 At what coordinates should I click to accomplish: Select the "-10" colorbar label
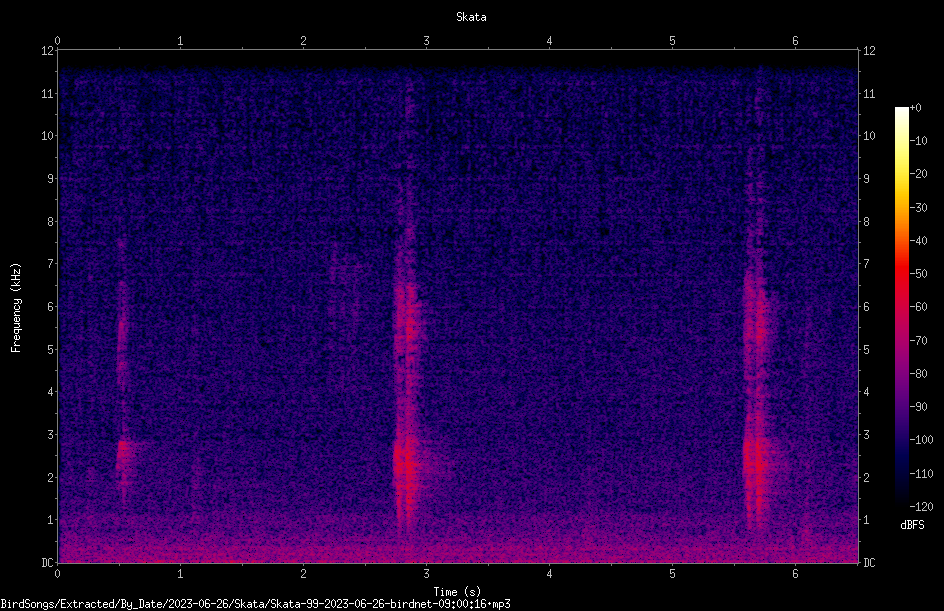click(x=919, y=141)
